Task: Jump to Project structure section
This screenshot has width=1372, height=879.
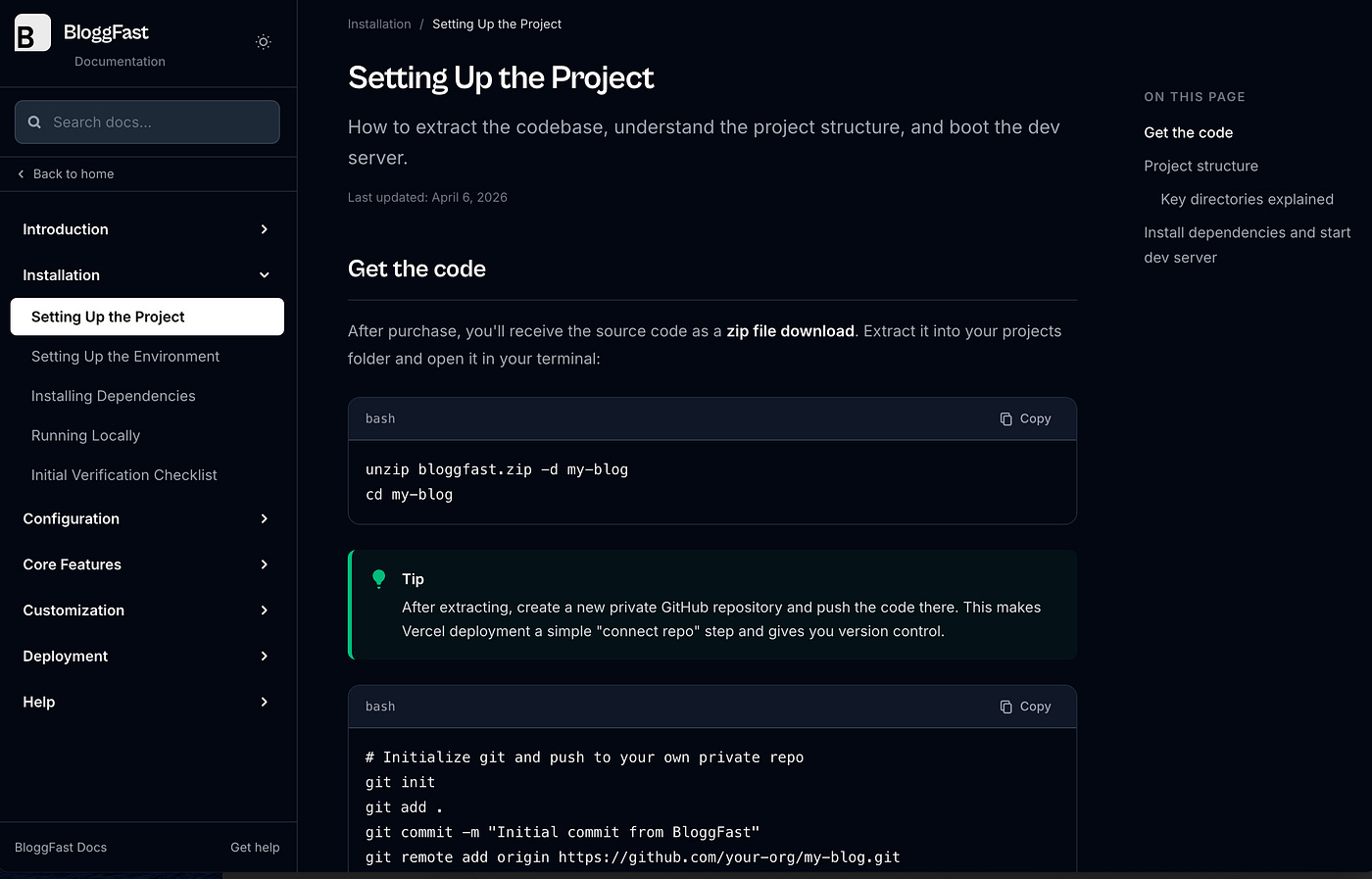Action: coord(1200,166)
